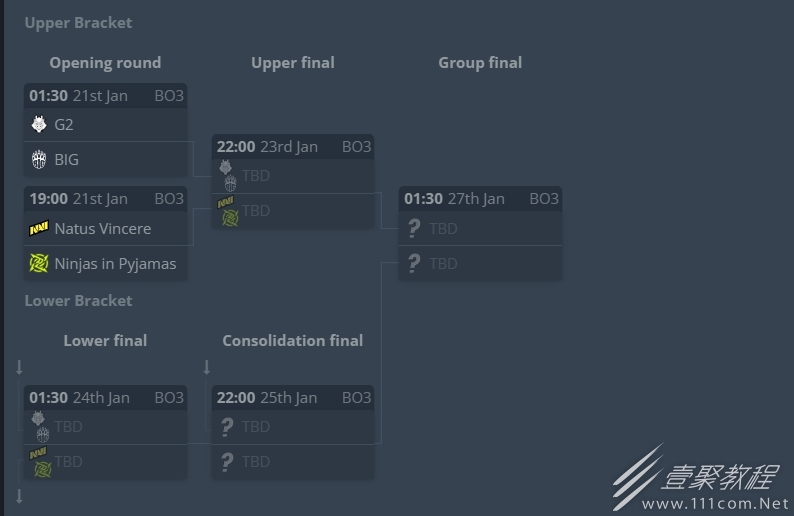Click the down arrow below the Lower final match
This screenshot has width=794, height=516.
point(19,496)
